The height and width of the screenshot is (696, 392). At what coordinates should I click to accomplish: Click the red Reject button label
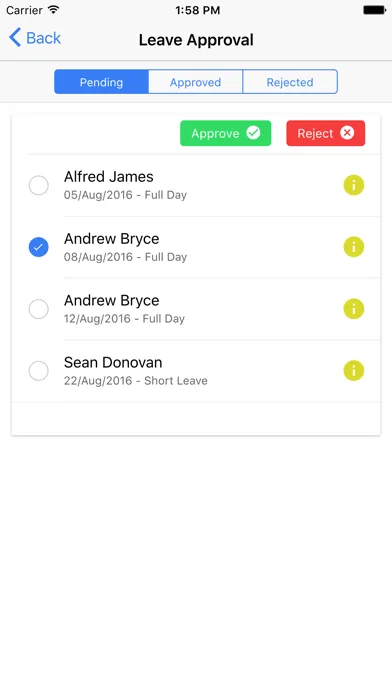click(x=315, y=134)
